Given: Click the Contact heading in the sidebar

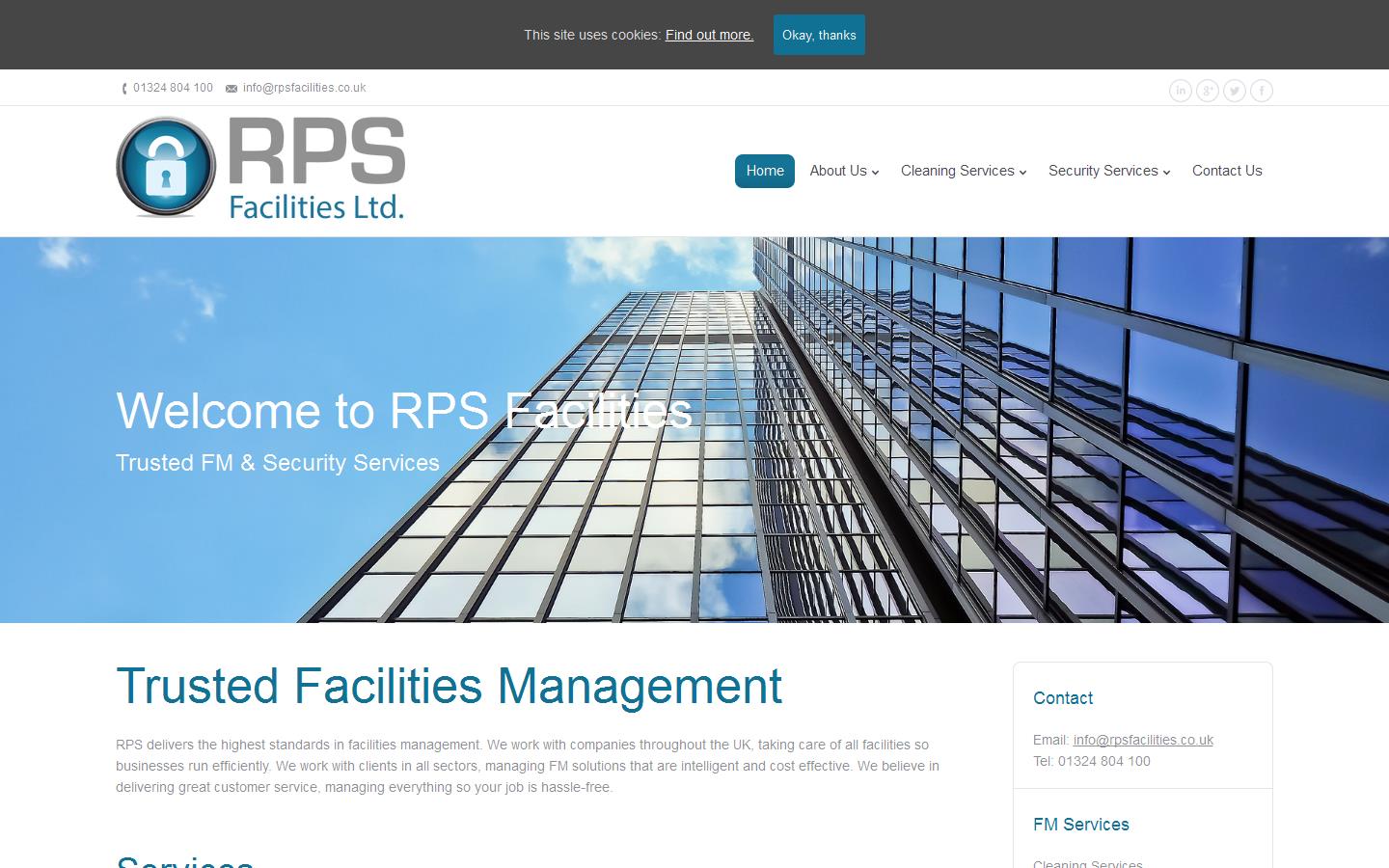Looking at the screenshot, I should coord(1063,698).
